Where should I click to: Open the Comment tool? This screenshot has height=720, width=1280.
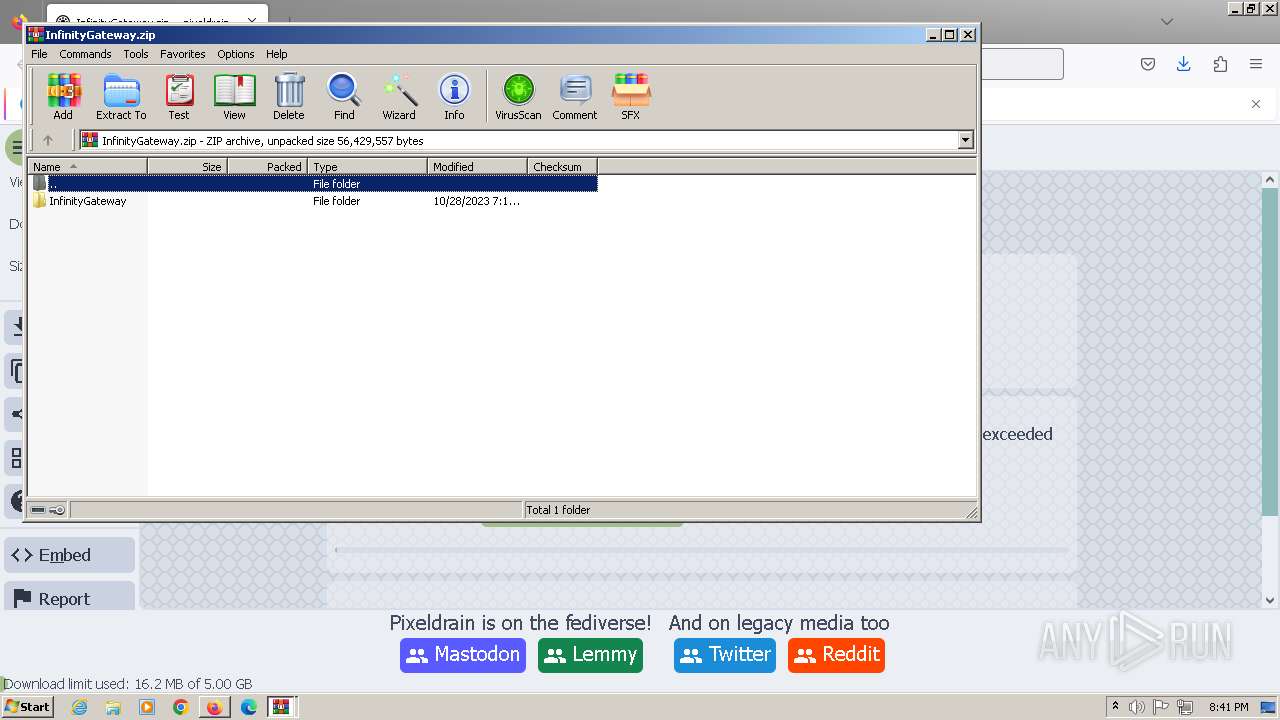[x=575, y=97]
